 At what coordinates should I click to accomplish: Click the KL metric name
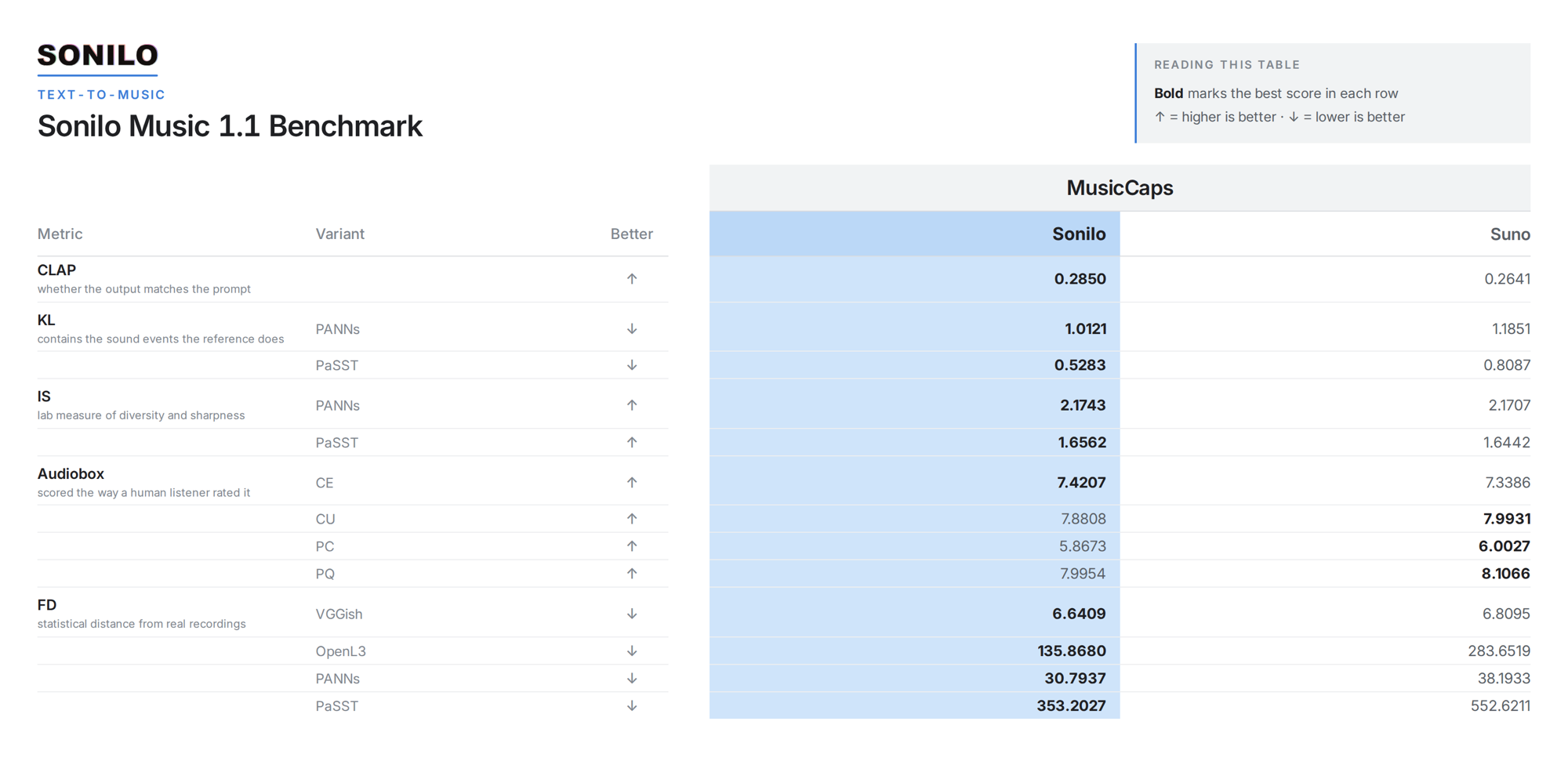(x=46, y=321)
